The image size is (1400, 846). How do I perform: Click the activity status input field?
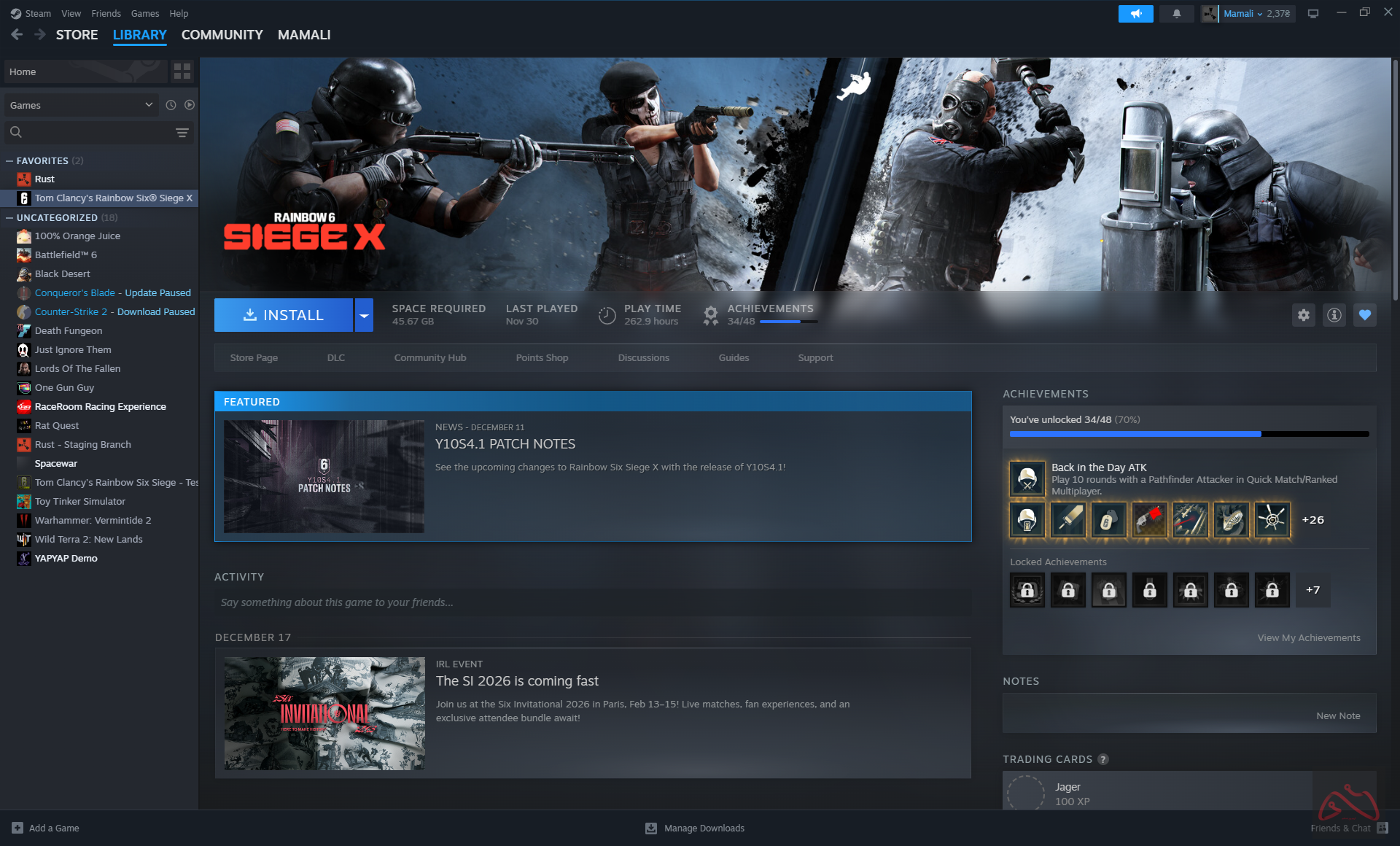(592, 602)
